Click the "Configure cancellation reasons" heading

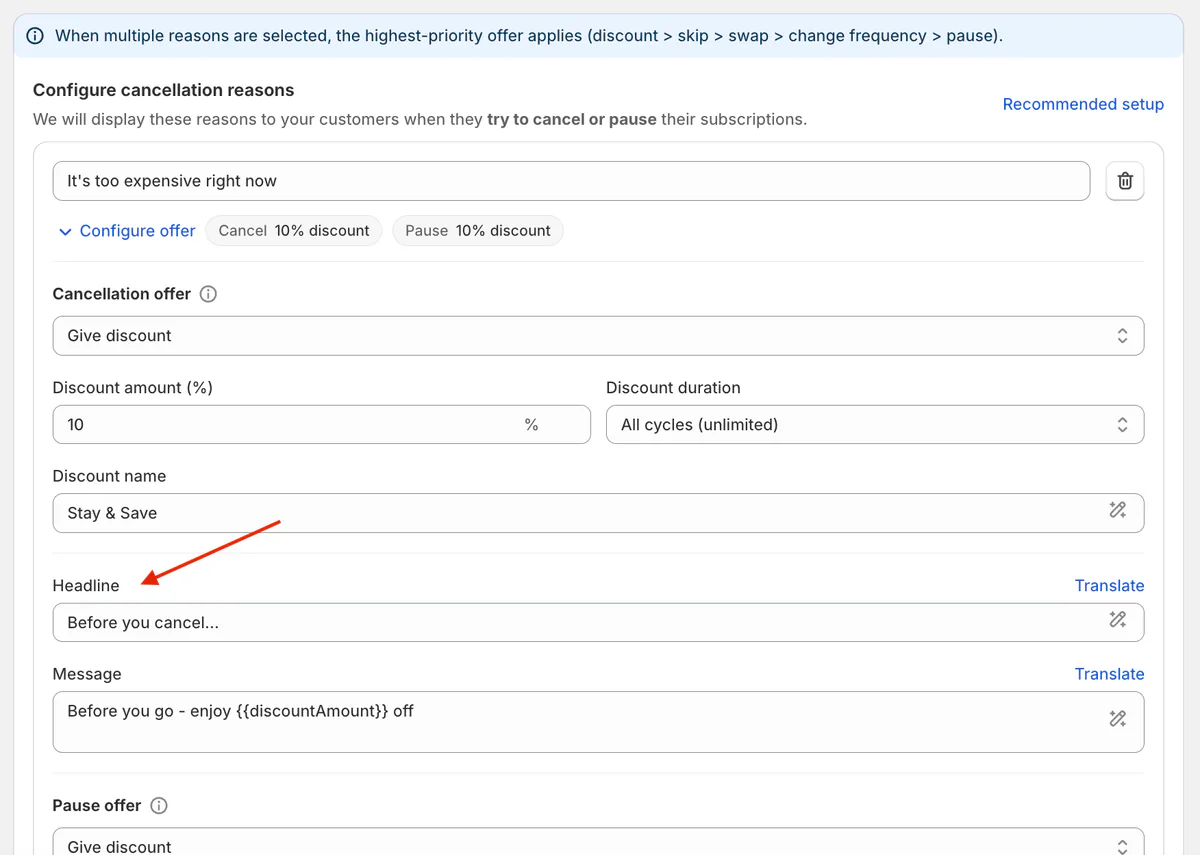163,90
